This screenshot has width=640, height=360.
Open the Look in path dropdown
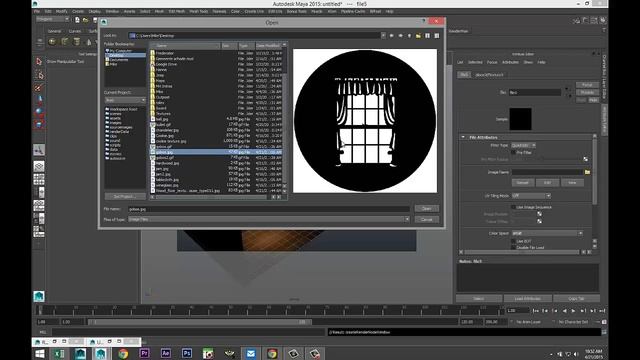click(x=383, y=36)
